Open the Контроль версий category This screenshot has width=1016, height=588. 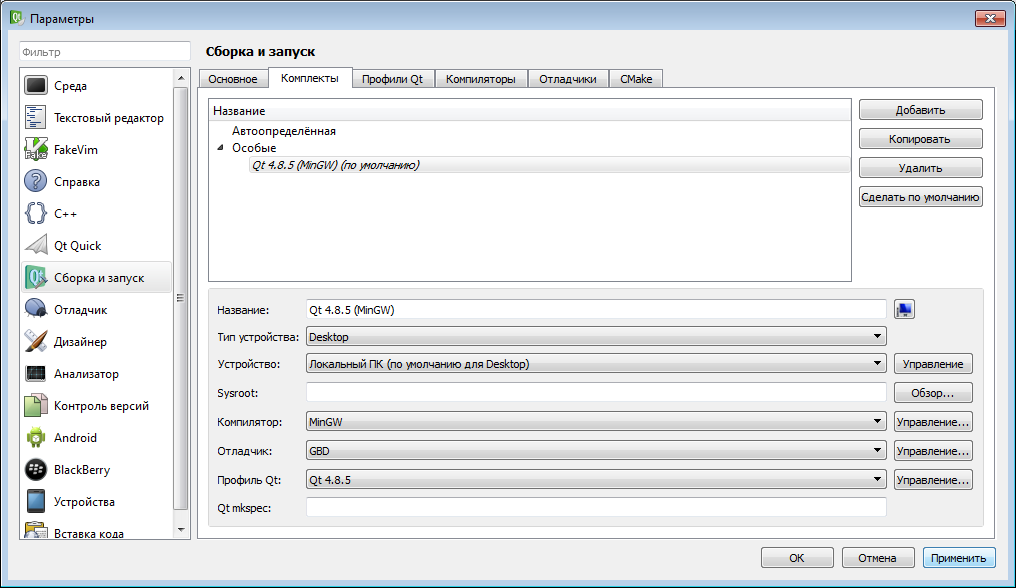tap(97, 406)
